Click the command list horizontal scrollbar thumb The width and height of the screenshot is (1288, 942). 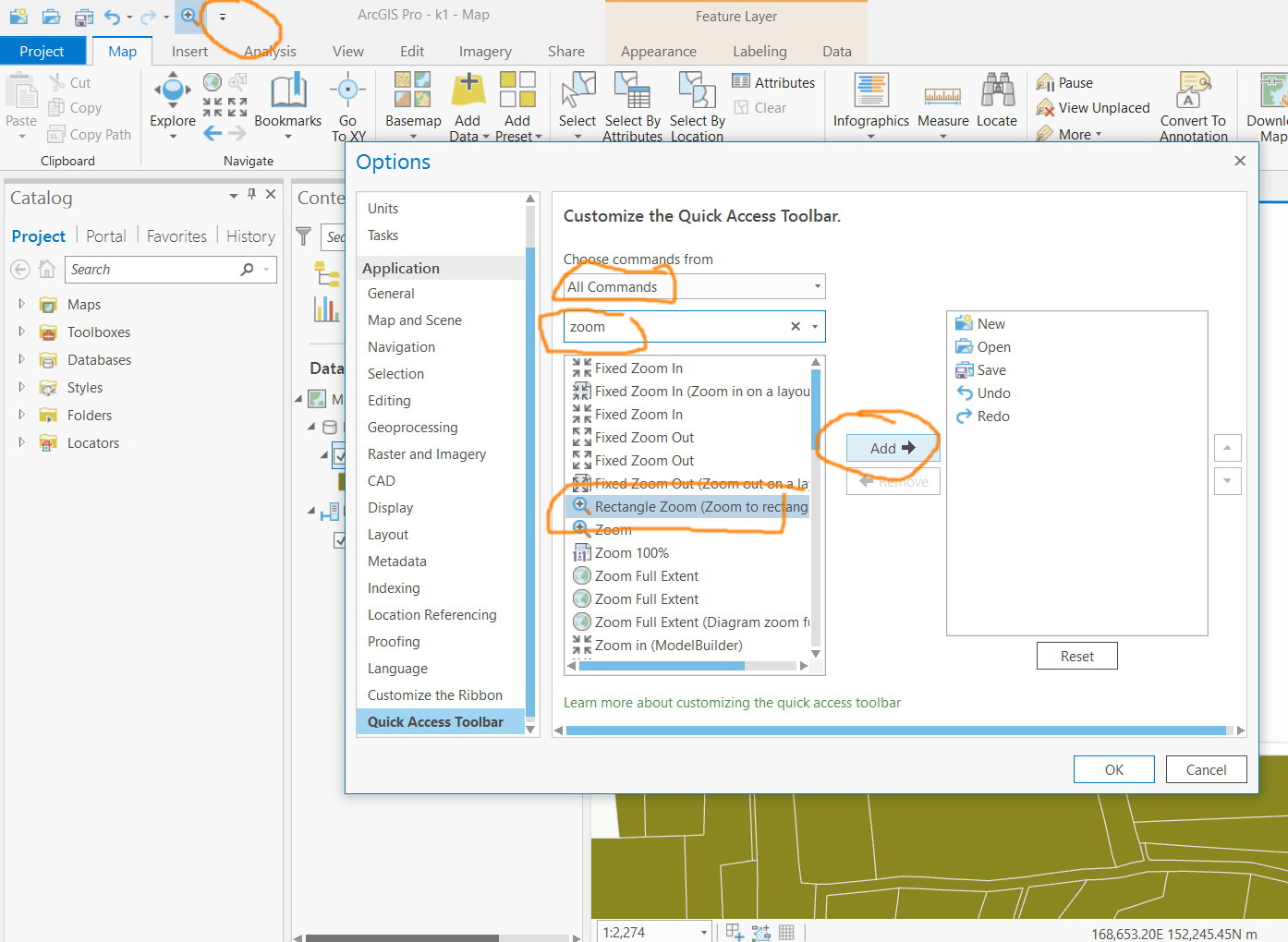[661, 666]
